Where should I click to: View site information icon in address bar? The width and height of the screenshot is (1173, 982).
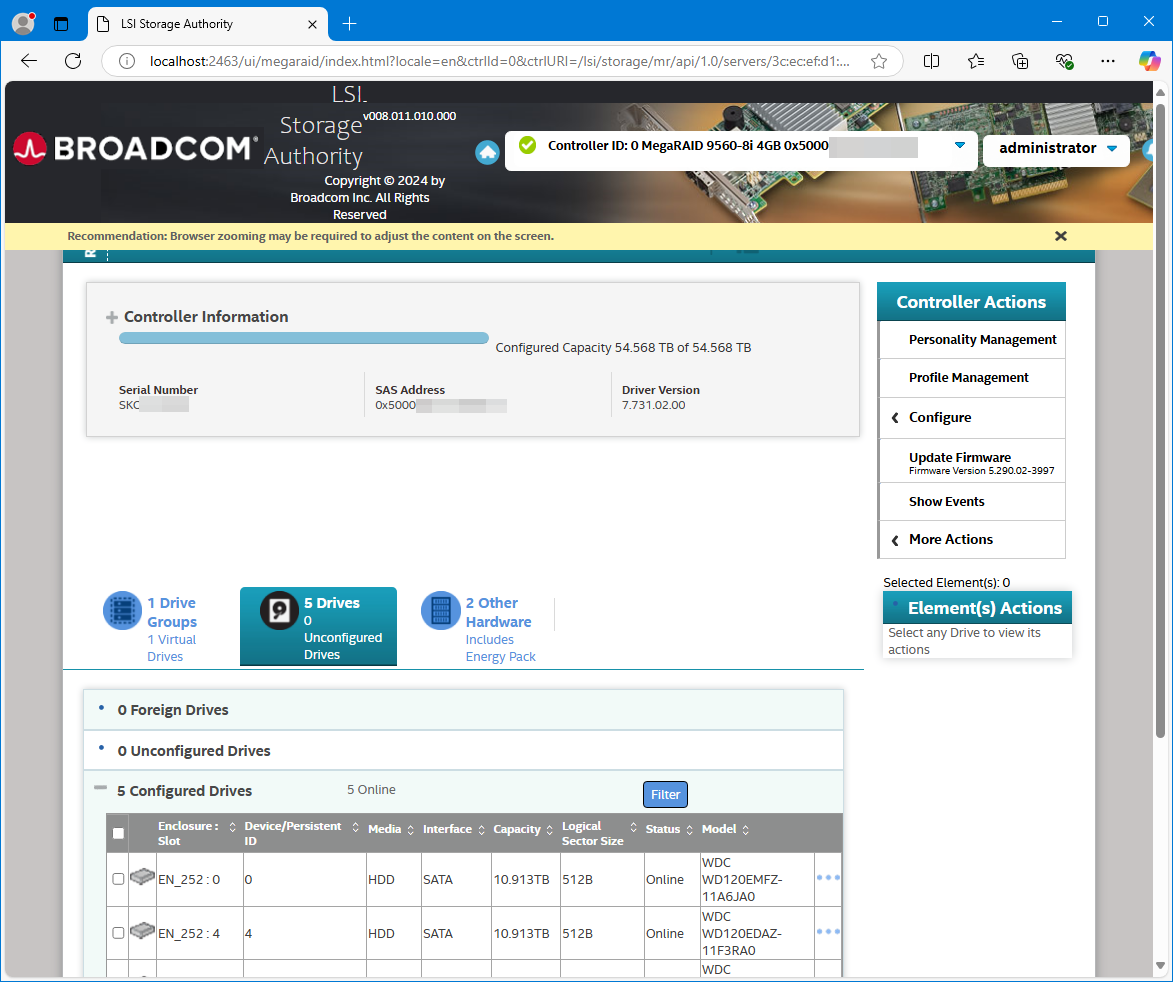[127, 61]
